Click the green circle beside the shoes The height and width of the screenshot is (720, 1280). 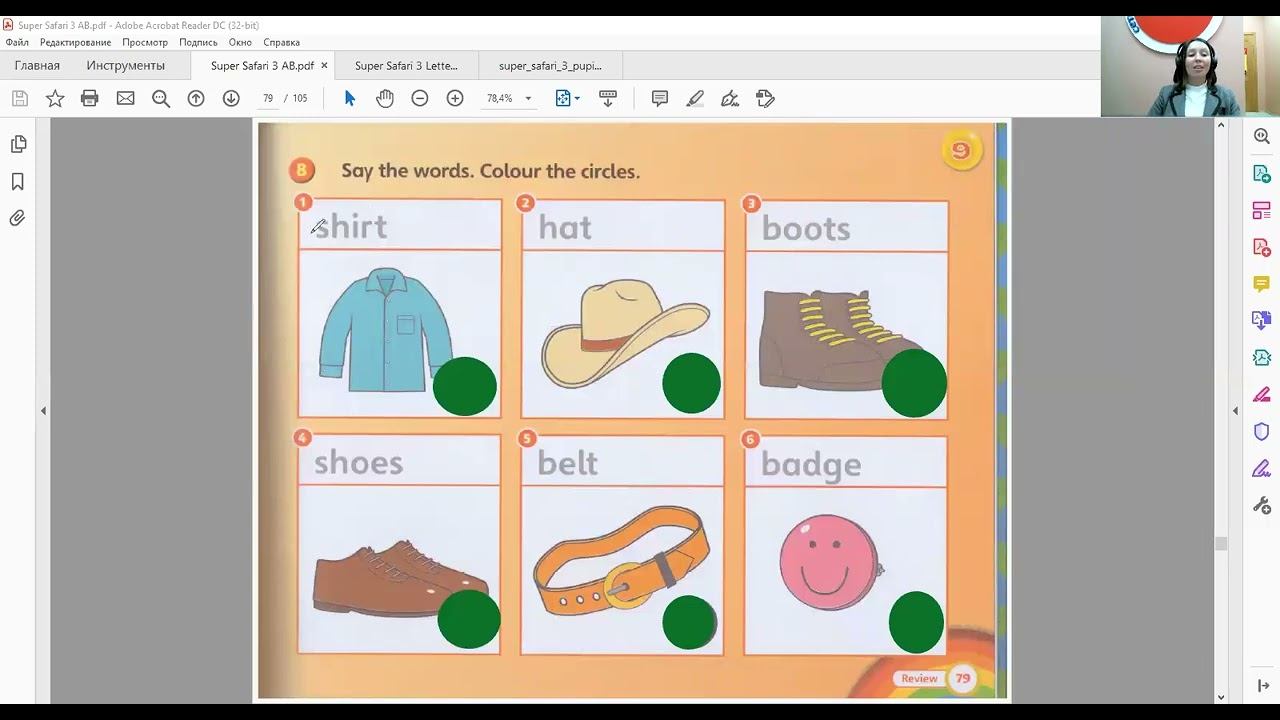pos(469,619)
